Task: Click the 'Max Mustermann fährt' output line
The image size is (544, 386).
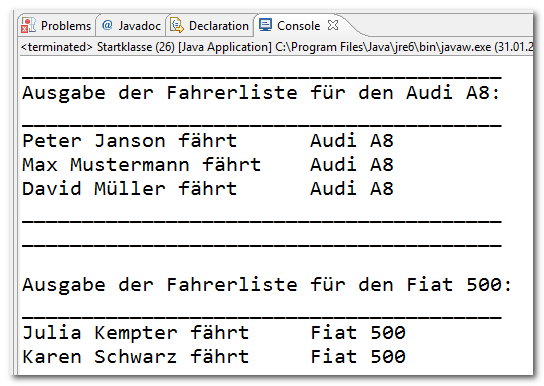Action: coord(142,165)
